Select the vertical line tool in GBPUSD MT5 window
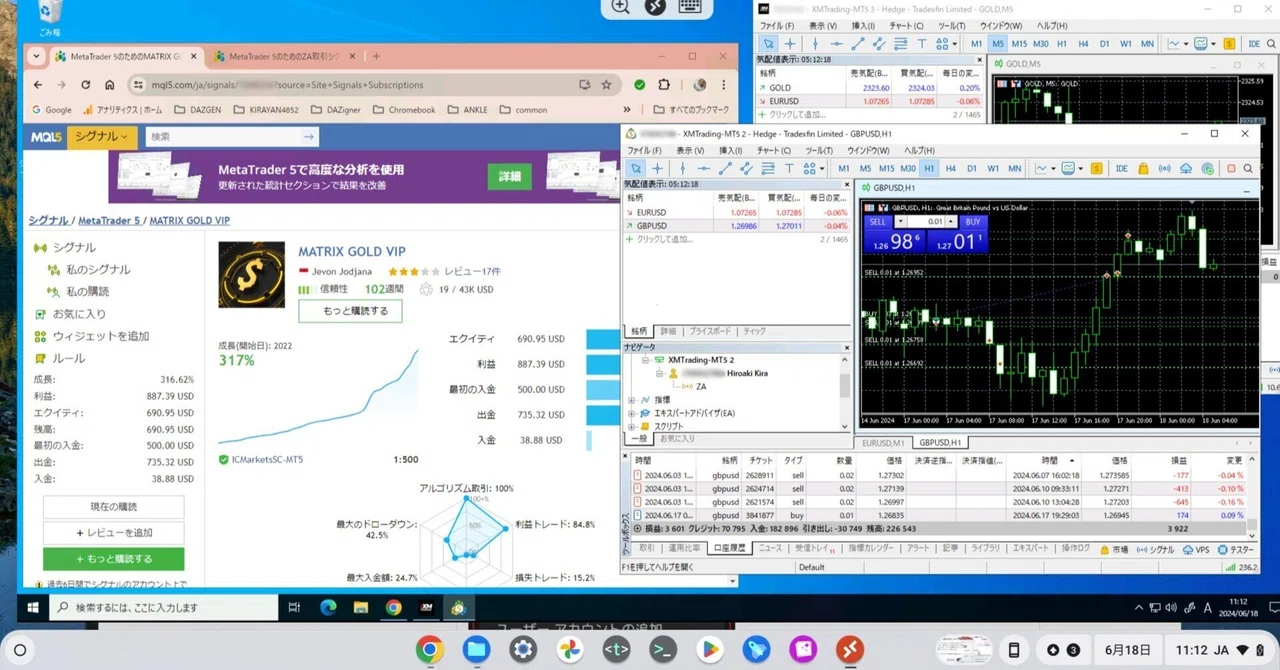Viewport: 1280px width, 670px height. (681, 168)
